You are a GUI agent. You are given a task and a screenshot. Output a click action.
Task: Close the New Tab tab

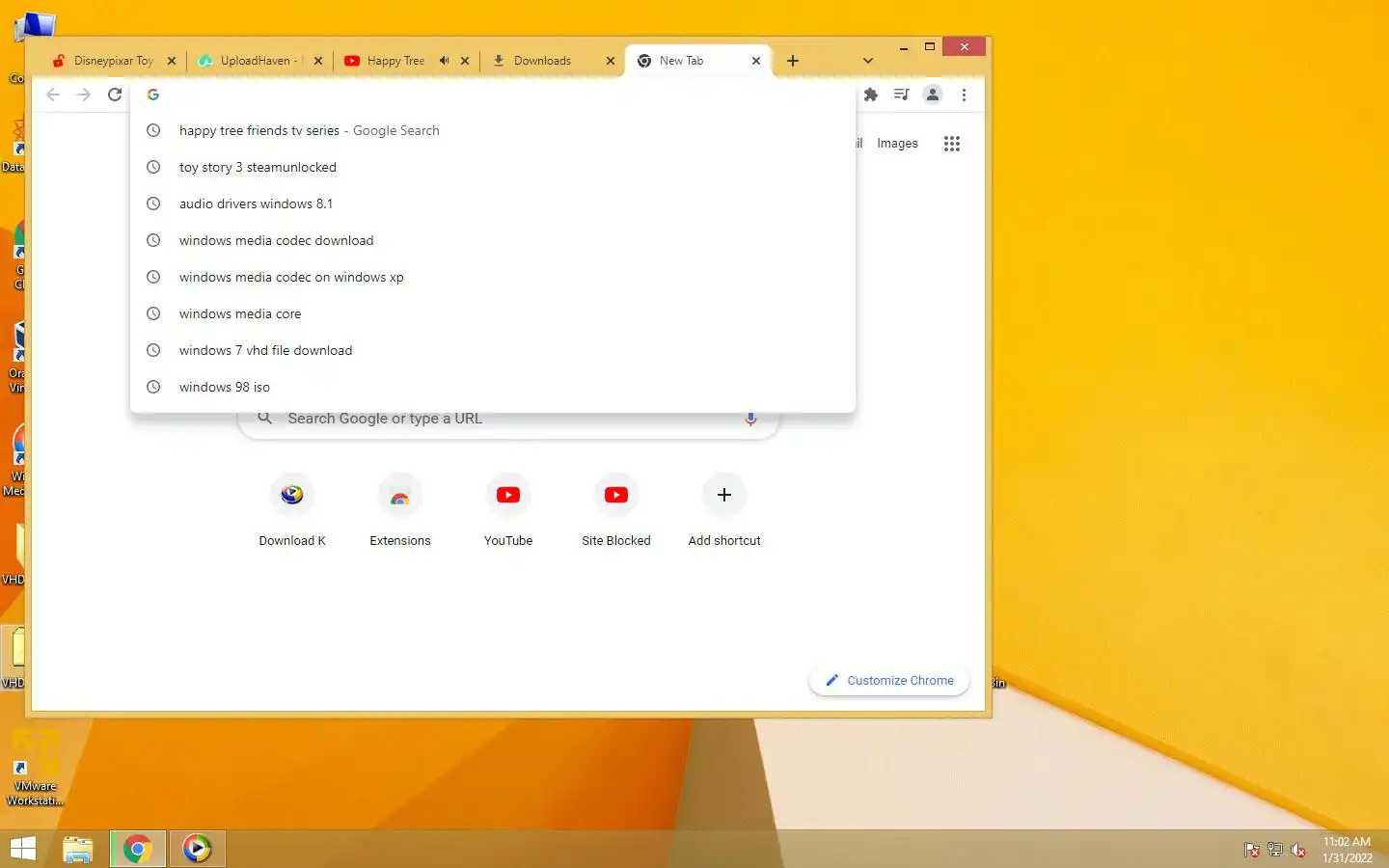point(756,61)
